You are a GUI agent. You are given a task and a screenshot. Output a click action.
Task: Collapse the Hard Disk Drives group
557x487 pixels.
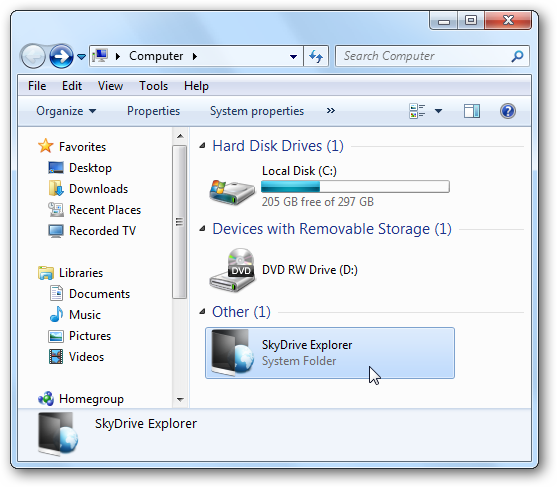202,145
